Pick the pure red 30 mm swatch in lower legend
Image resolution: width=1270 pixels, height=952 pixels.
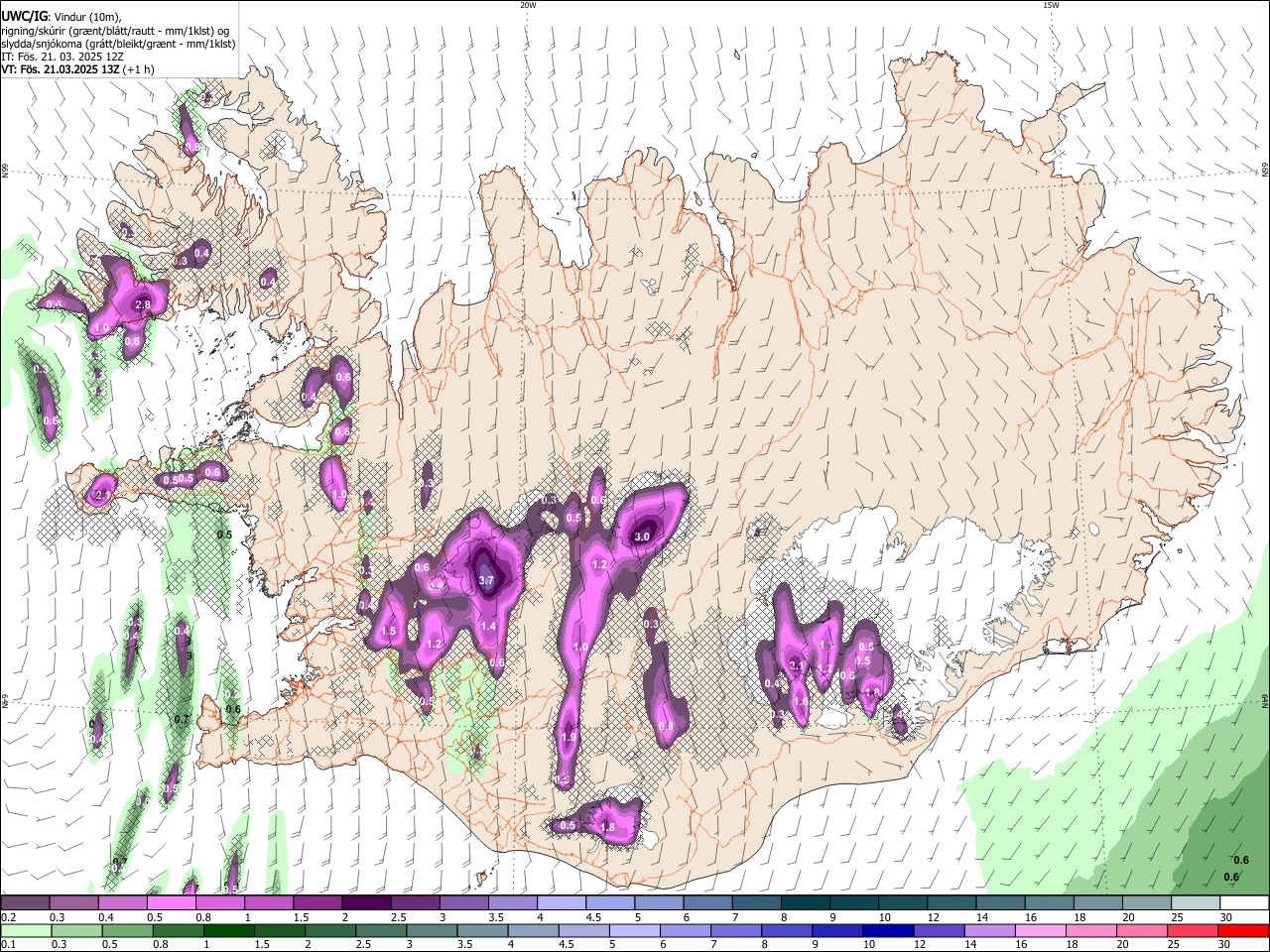pos(1243,931)
